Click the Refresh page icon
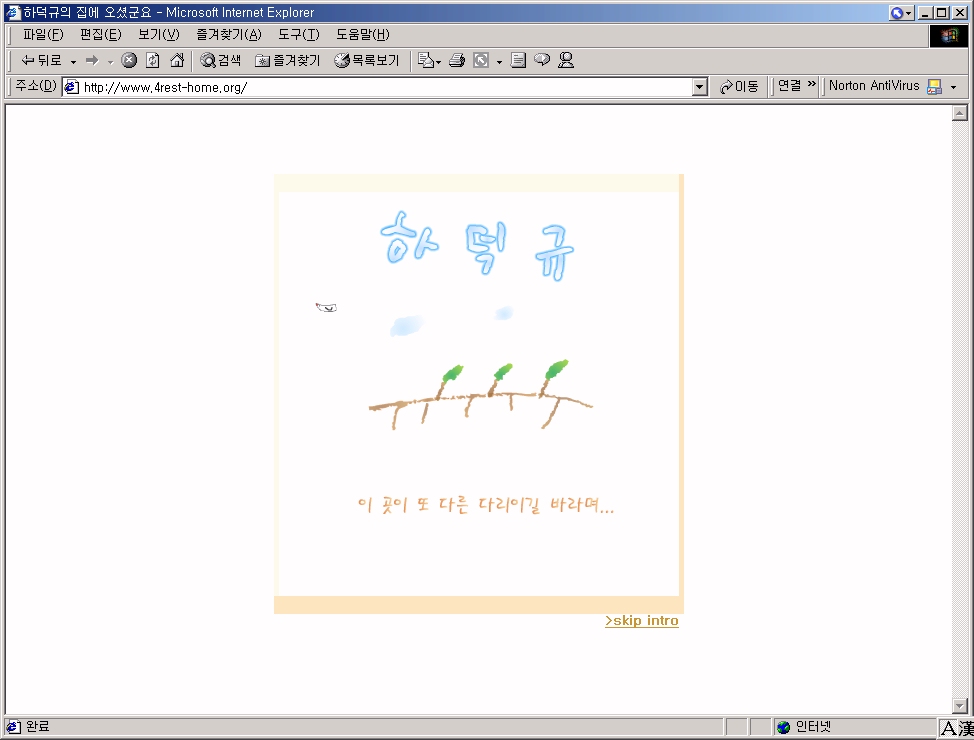The width and height of the screenshot is (974, 740). point(152,61)
